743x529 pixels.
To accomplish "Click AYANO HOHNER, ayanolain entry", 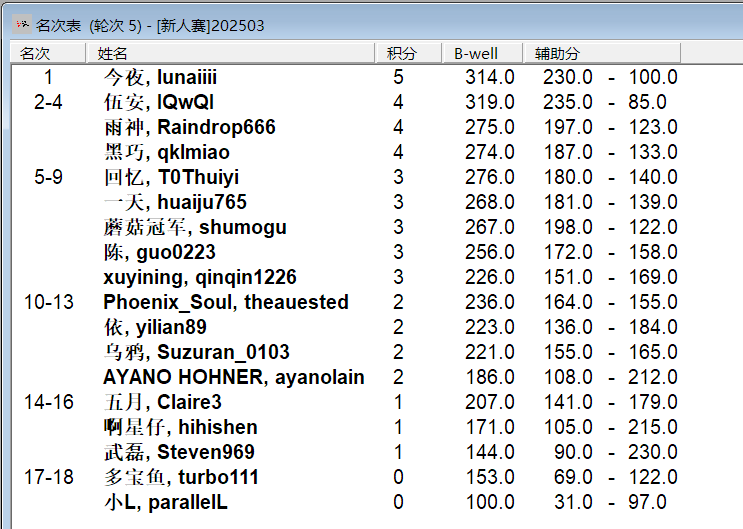I will click(233, 378).
